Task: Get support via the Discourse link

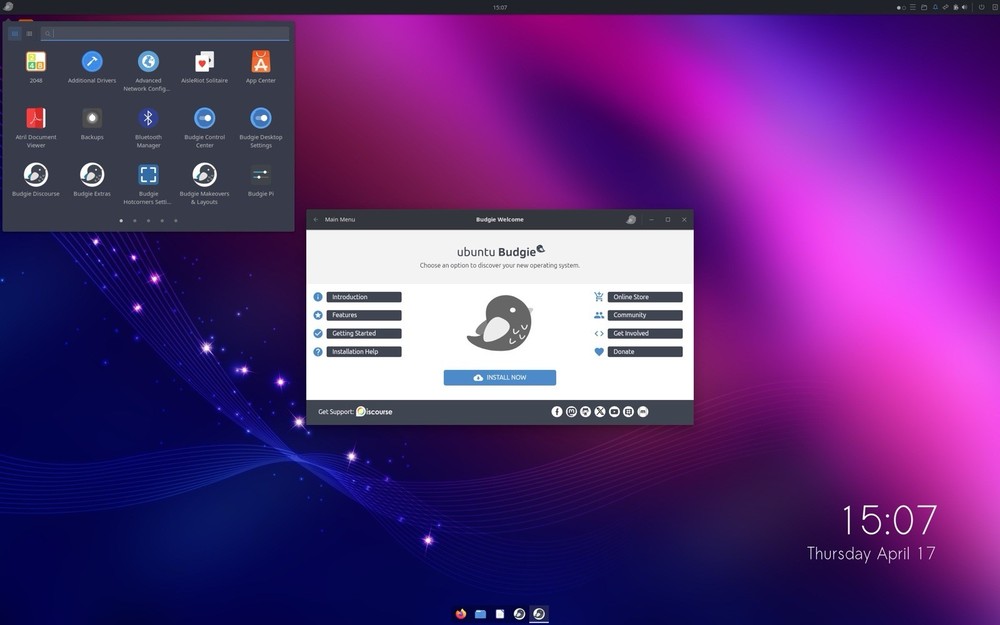Action: pyautogui.click(x=373, y=411)
